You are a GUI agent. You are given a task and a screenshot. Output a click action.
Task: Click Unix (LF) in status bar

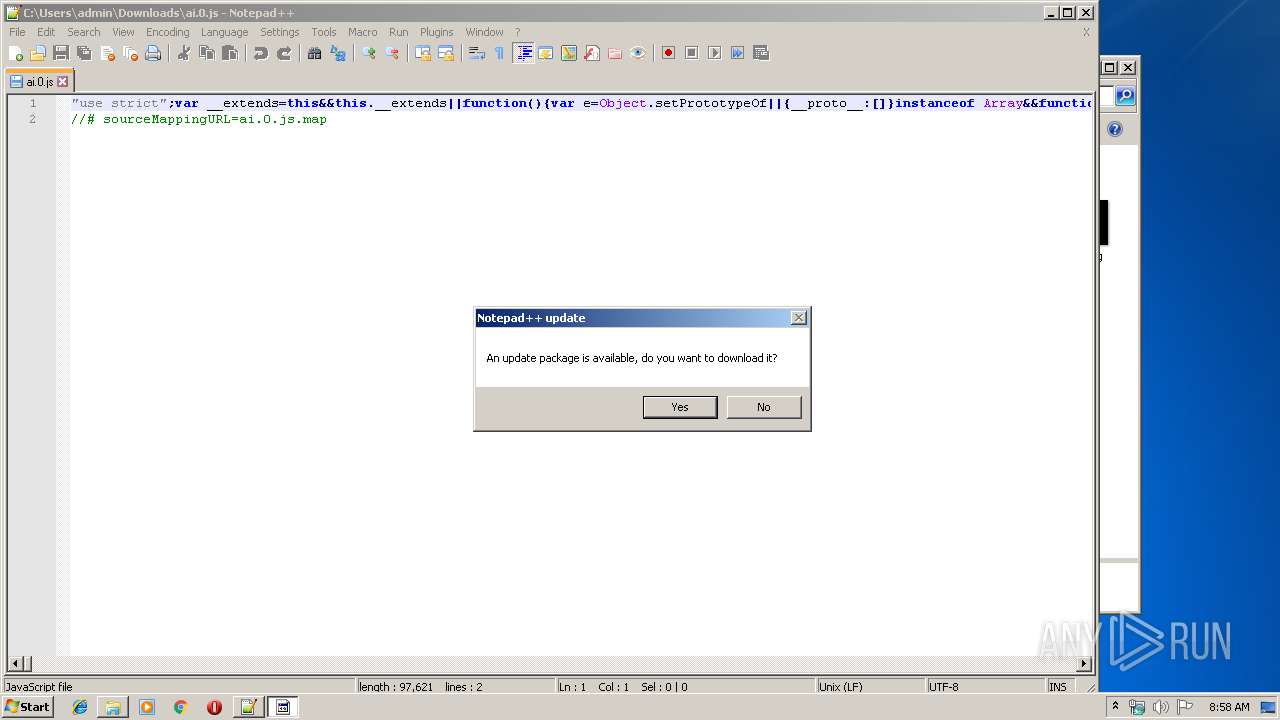[x=840, y=687]
